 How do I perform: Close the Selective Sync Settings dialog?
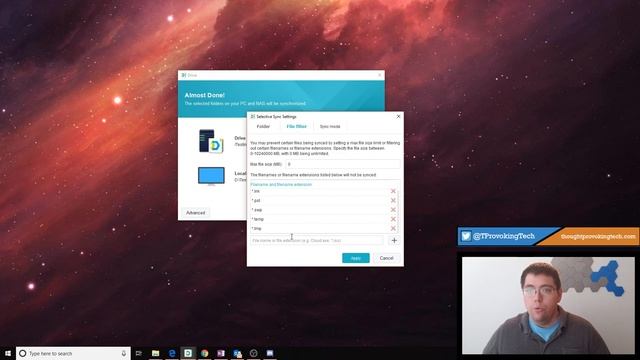point(398,116)
